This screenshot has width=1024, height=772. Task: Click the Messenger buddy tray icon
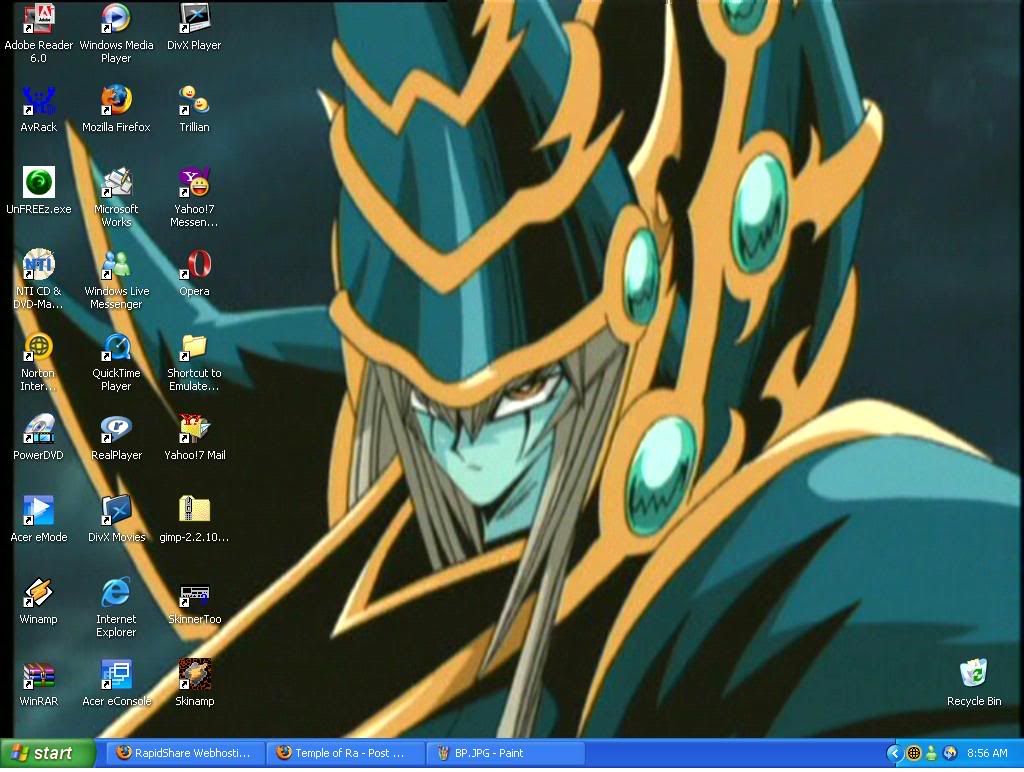(x=931, y=753)
